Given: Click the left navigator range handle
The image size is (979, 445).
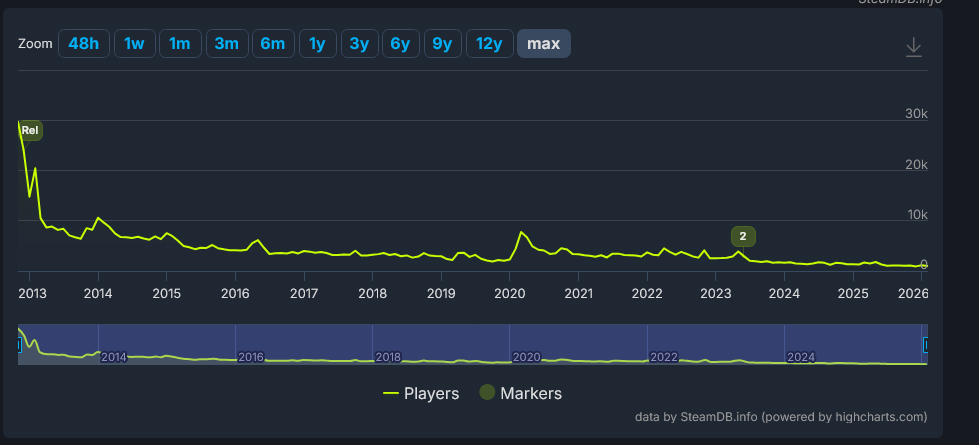Looking at the screenshot, I should [19, 345].
